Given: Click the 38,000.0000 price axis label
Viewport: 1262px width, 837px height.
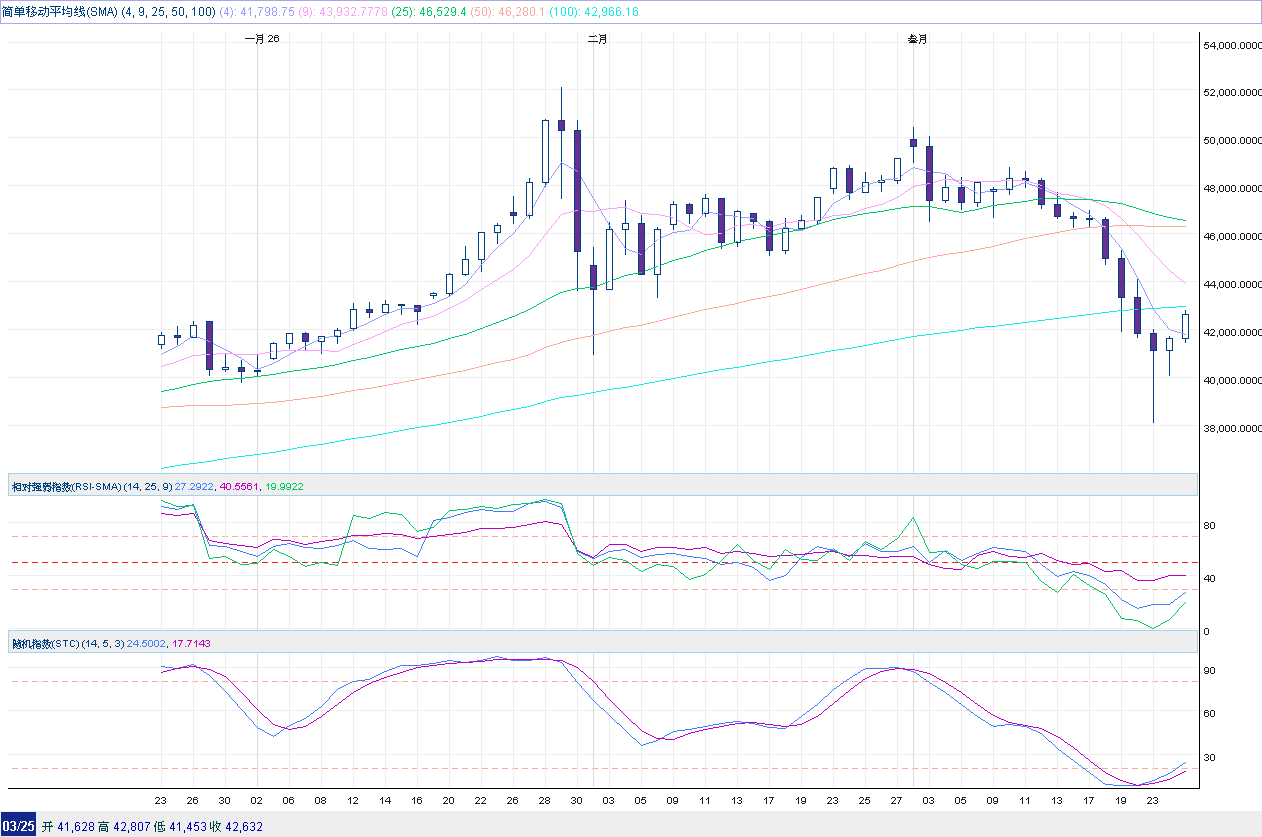Looking at the screenshot, I should (x=1229, y=428).
